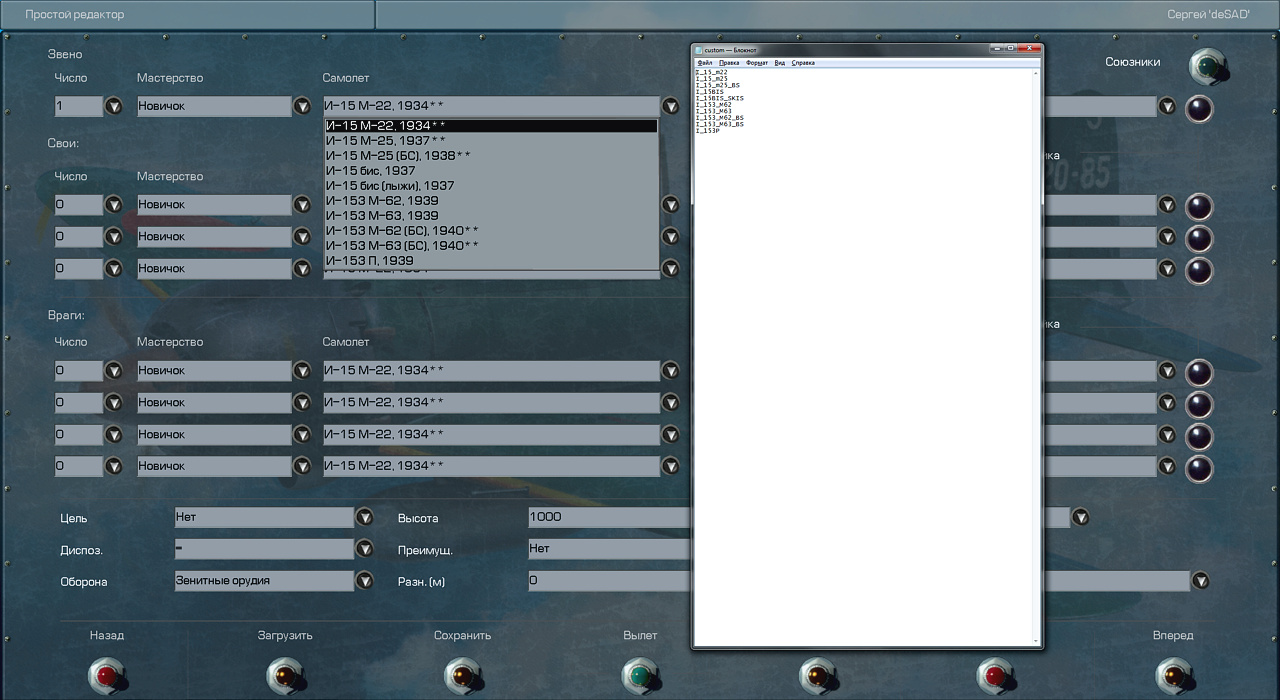
Task: Open Справка menu in Notepad
Action: click(x=803, y=62)
